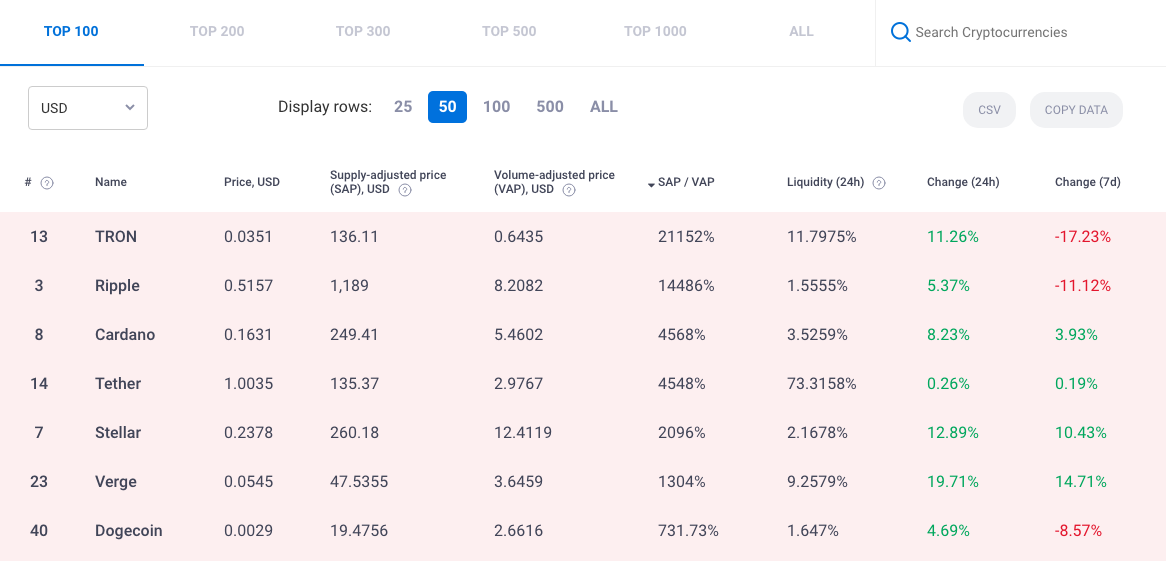Show help for Supply-adjusted price column
The height and width of the screenshot is (561, 1166).
(405, 190)
